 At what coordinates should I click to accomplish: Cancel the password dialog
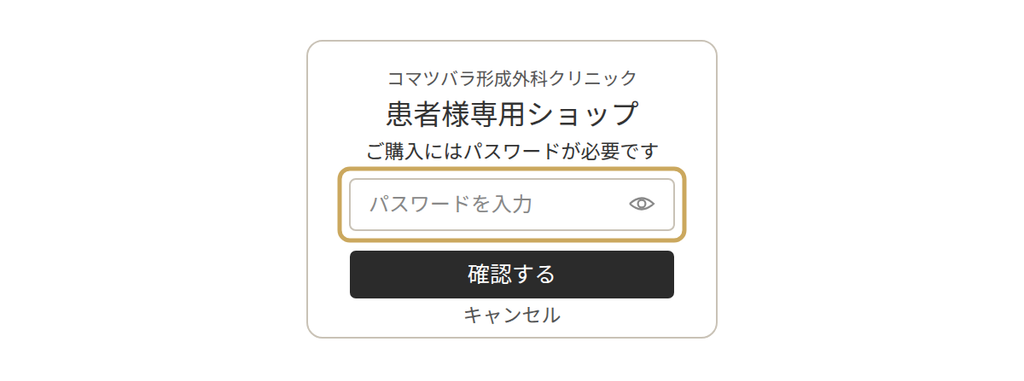(x=511, y=315)
